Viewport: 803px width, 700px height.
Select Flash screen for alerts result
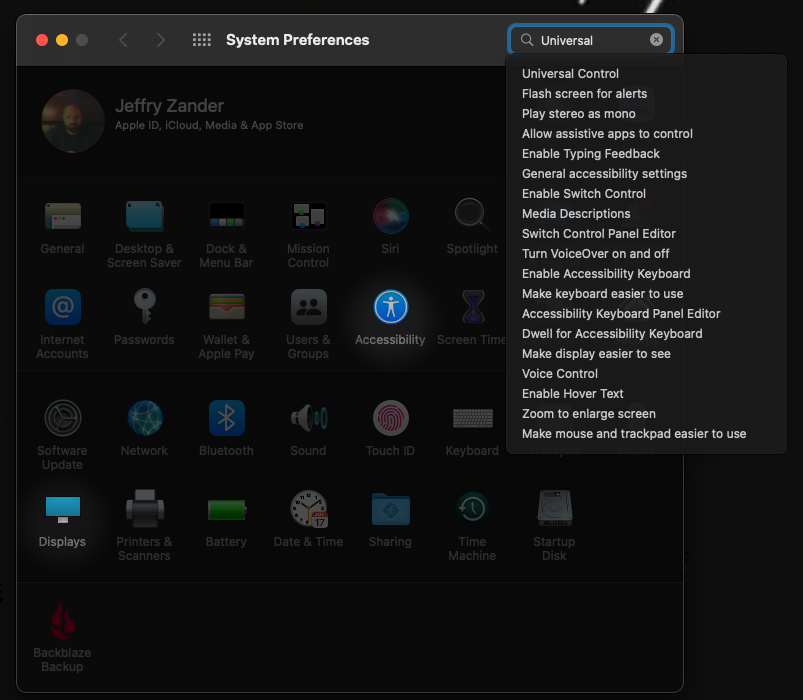point(584,94)
